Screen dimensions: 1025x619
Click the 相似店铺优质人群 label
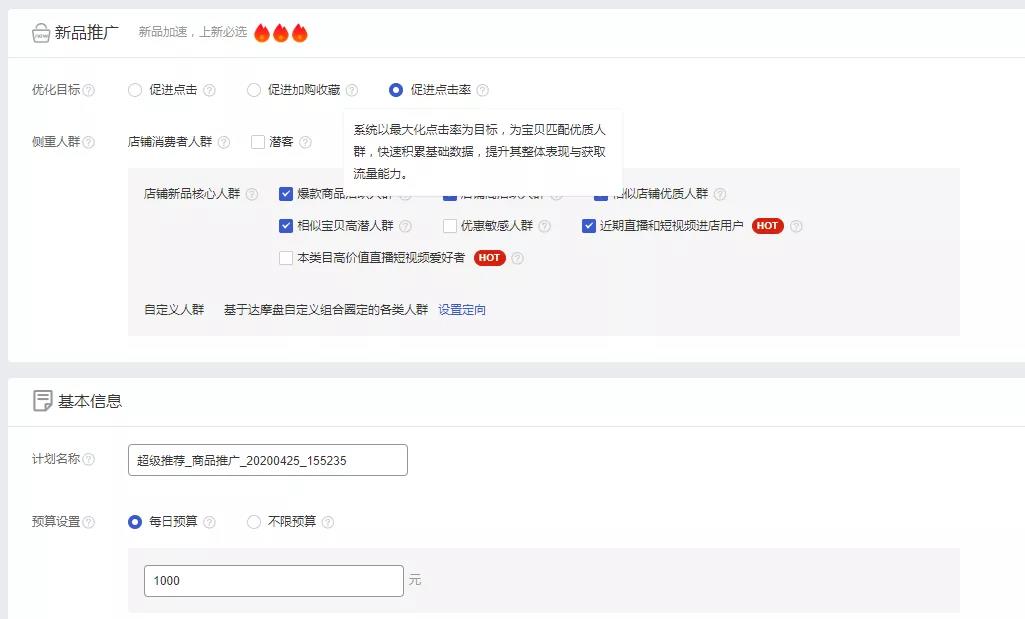click(x=660, y=194)
